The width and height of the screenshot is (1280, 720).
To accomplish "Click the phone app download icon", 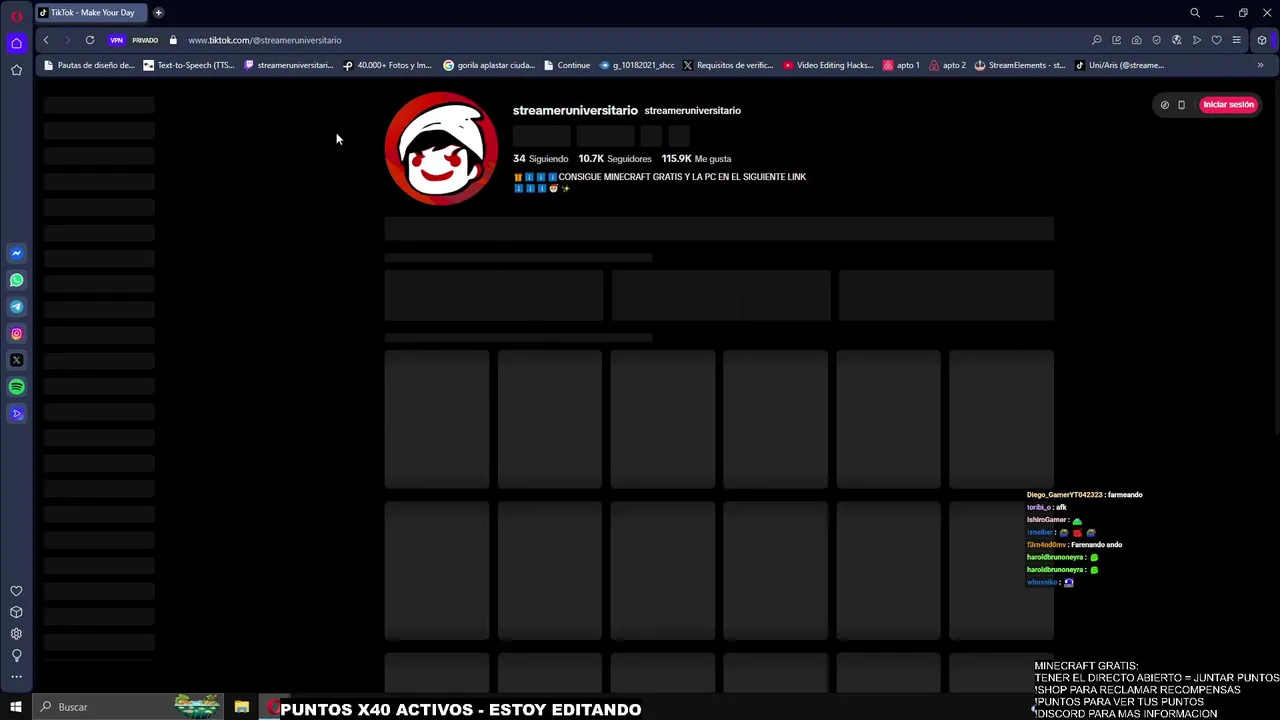I will tap(1181, 104).
